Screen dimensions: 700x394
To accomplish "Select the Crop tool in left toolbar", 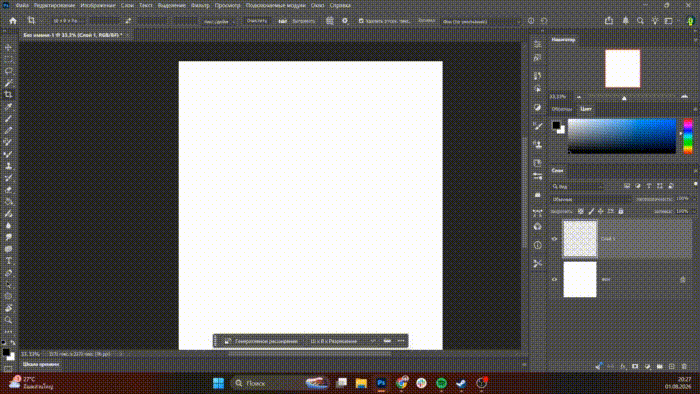I will tap(8, 95).
